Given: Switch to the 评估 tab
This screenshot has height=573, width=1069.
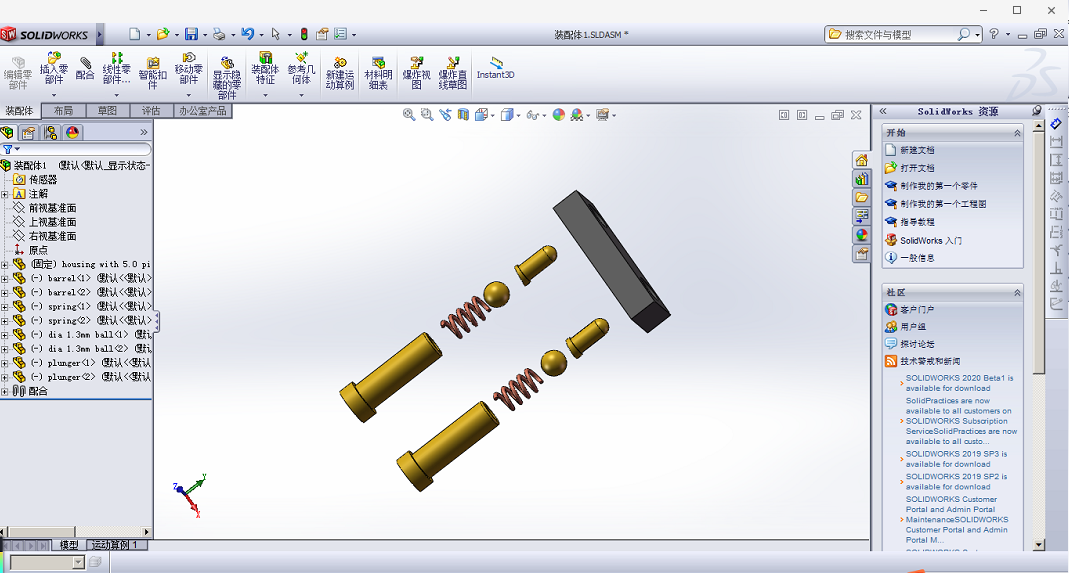Looking at the screenshot, I should tap(150, 111).
